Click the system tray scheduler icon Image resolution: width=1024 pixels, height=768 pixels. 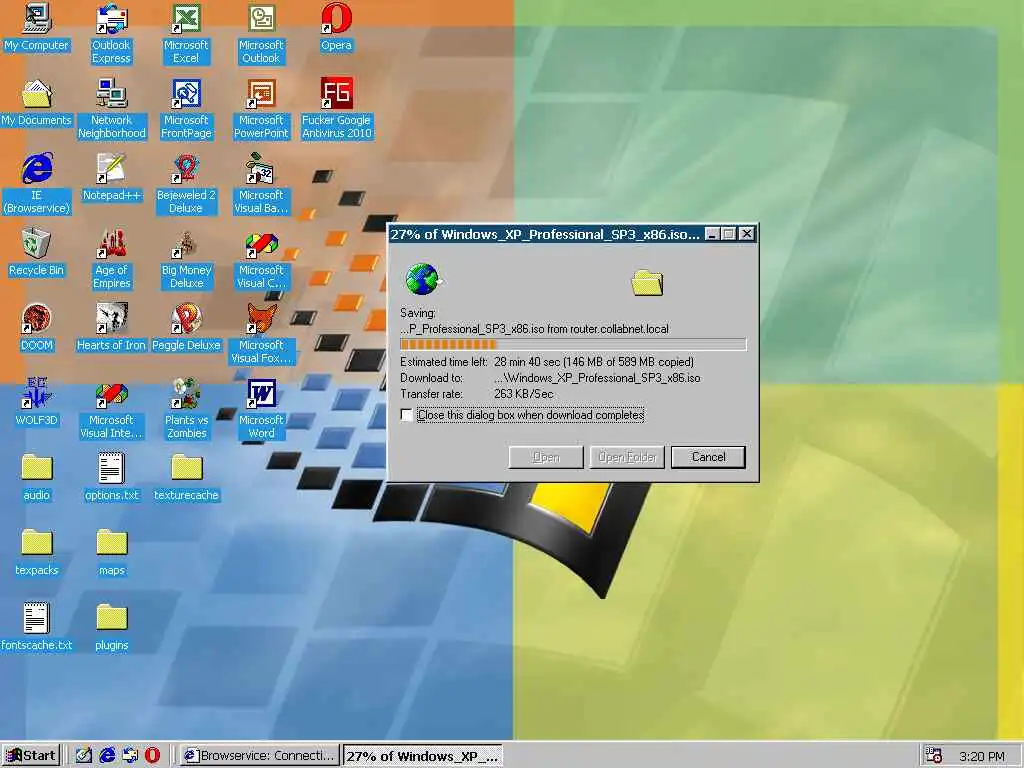934,756
